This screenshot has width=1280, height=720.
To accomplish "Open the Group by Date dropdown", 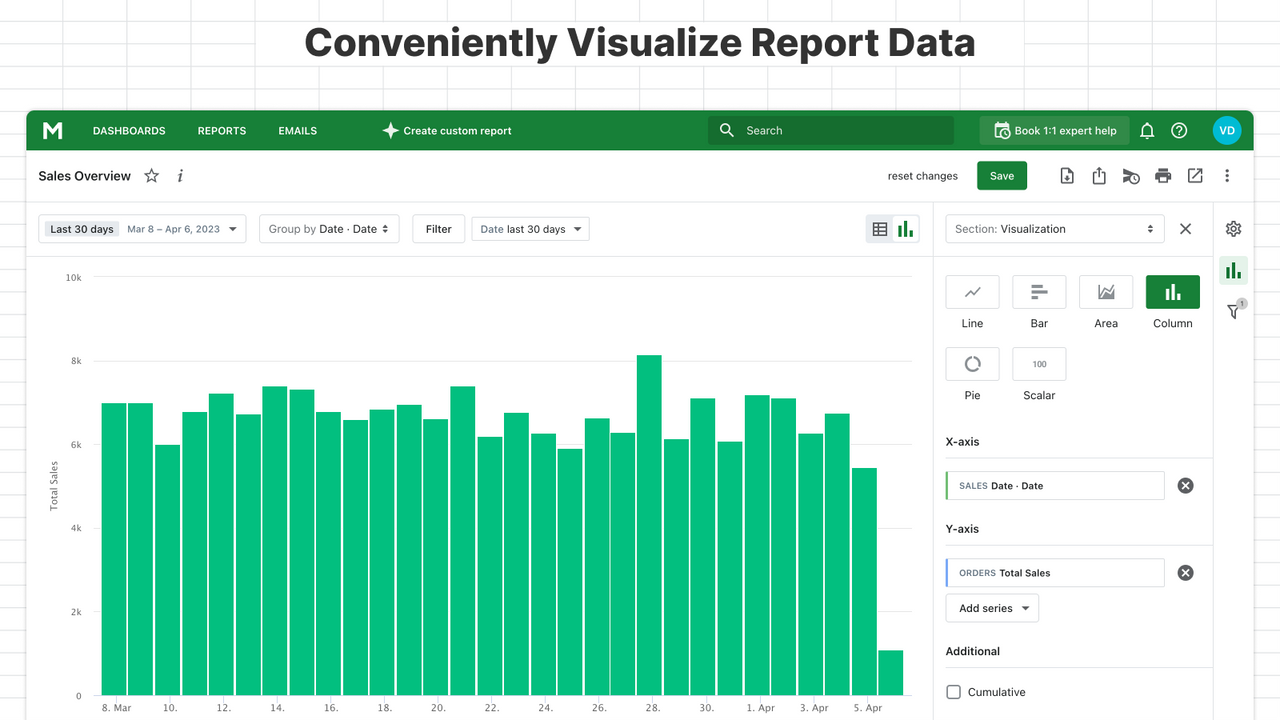I will tap(329, 228).
